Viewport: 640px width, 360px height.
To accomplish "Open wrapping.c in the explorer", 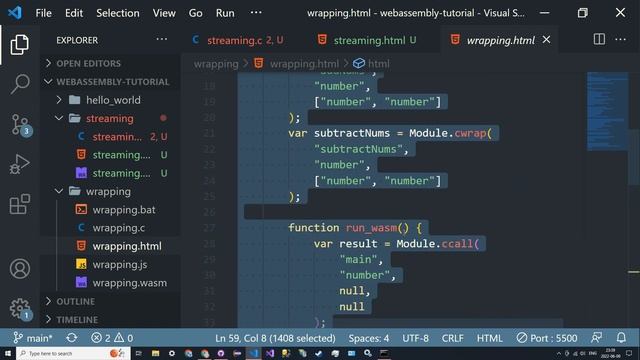I will (x=110, y=228).
